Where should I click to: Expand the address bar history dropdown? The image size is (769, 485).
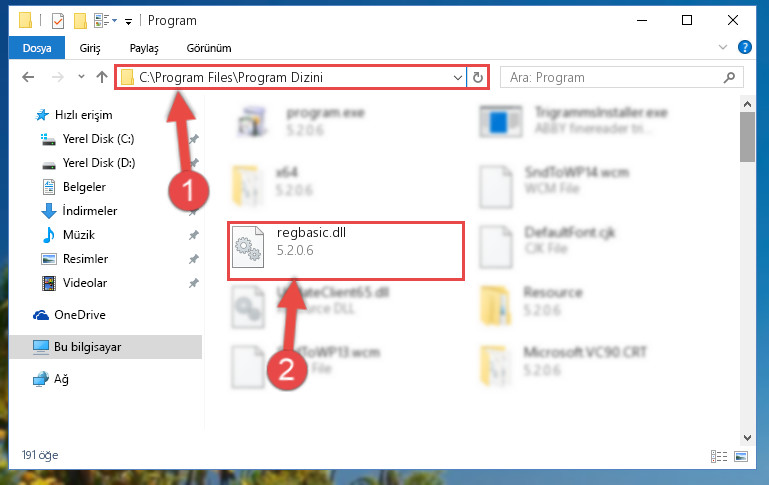[458, 77]
